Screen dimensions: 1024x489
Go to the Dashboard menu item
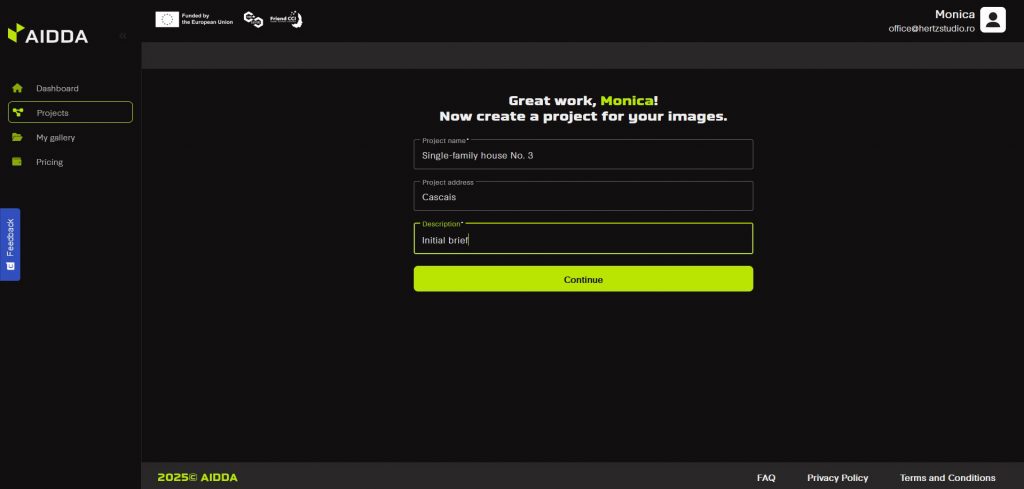[57, 88]
